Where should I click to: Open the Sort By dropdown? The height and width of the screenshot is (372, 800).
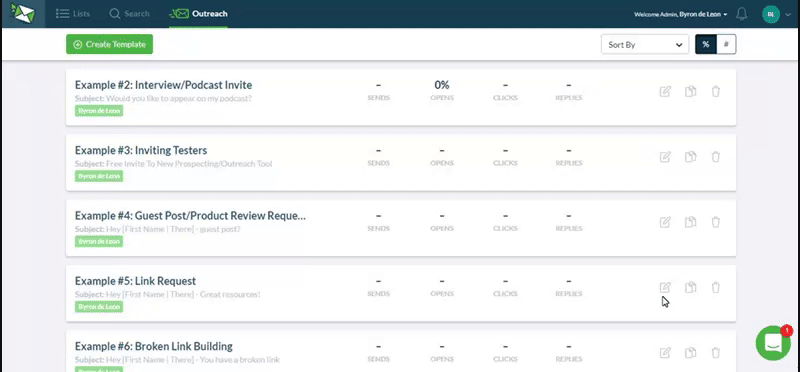pos(645,44)
